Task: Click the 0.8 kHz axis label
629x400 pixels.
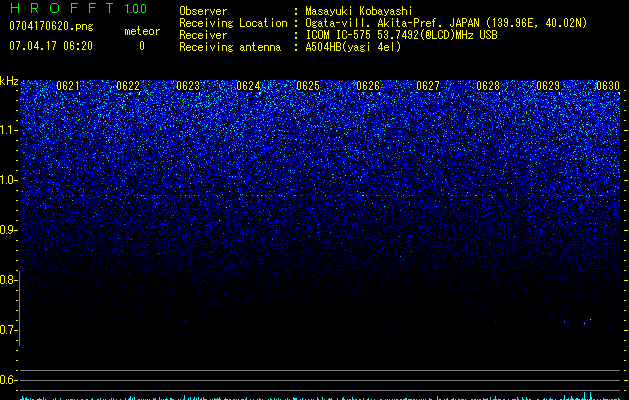Action: 8,280
